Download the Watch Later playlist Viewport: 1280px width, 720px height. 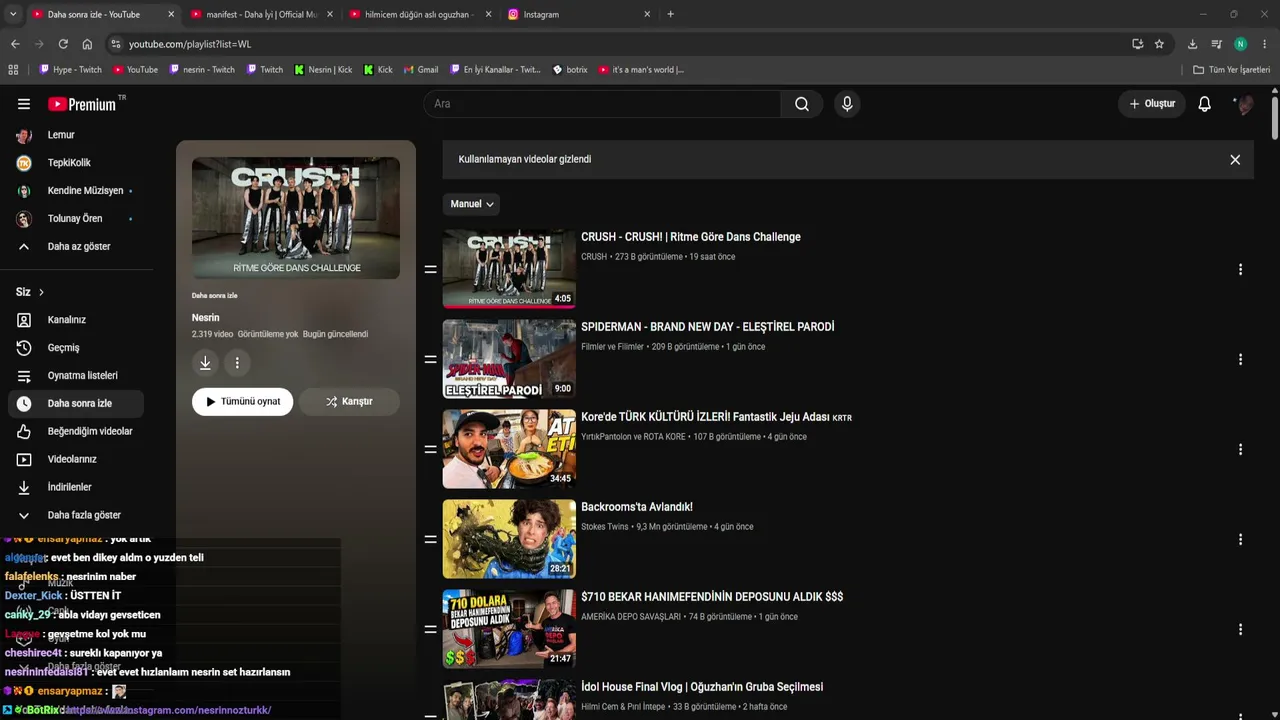point(205,363)
